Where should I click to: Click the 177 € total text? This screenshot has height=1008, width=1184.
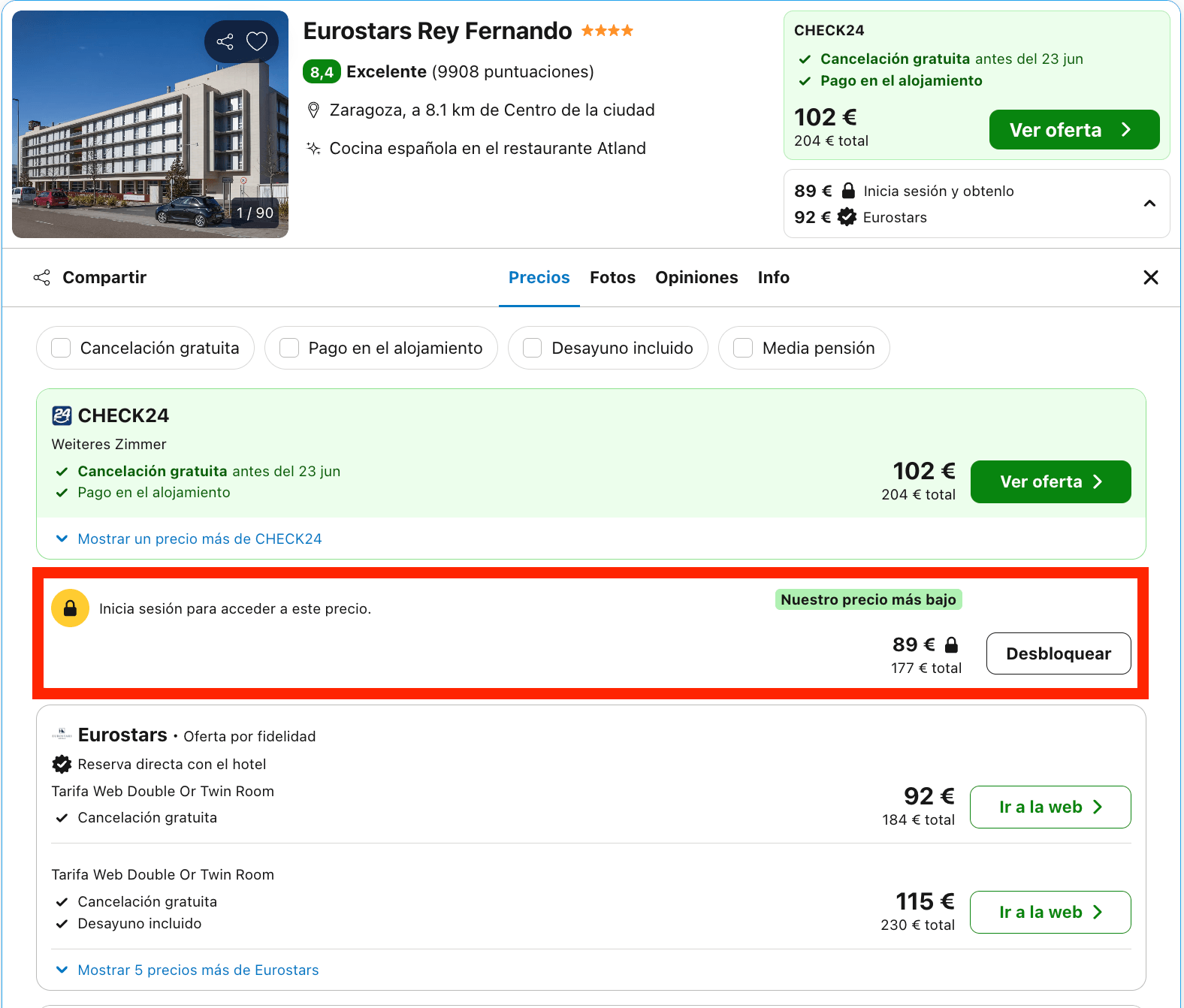(x=926, y=668)
